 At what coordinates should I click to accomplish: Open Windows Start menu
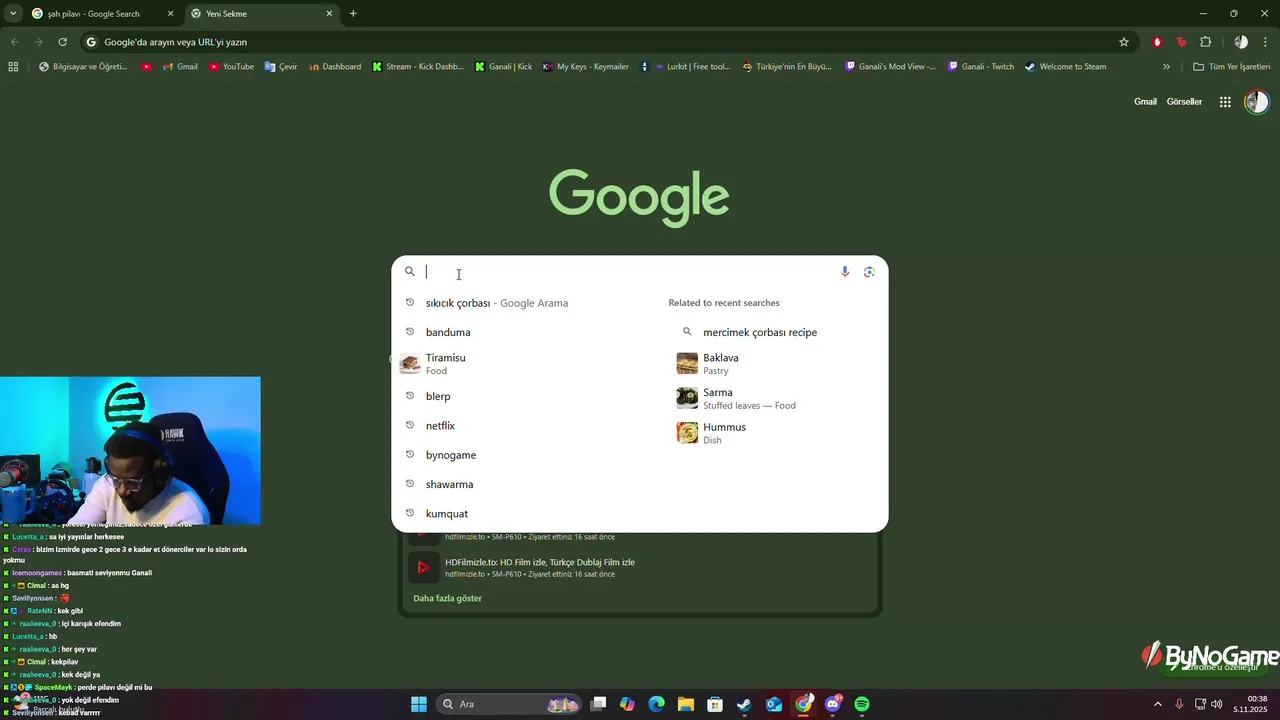pyautogui.click(x=419, y=704)
